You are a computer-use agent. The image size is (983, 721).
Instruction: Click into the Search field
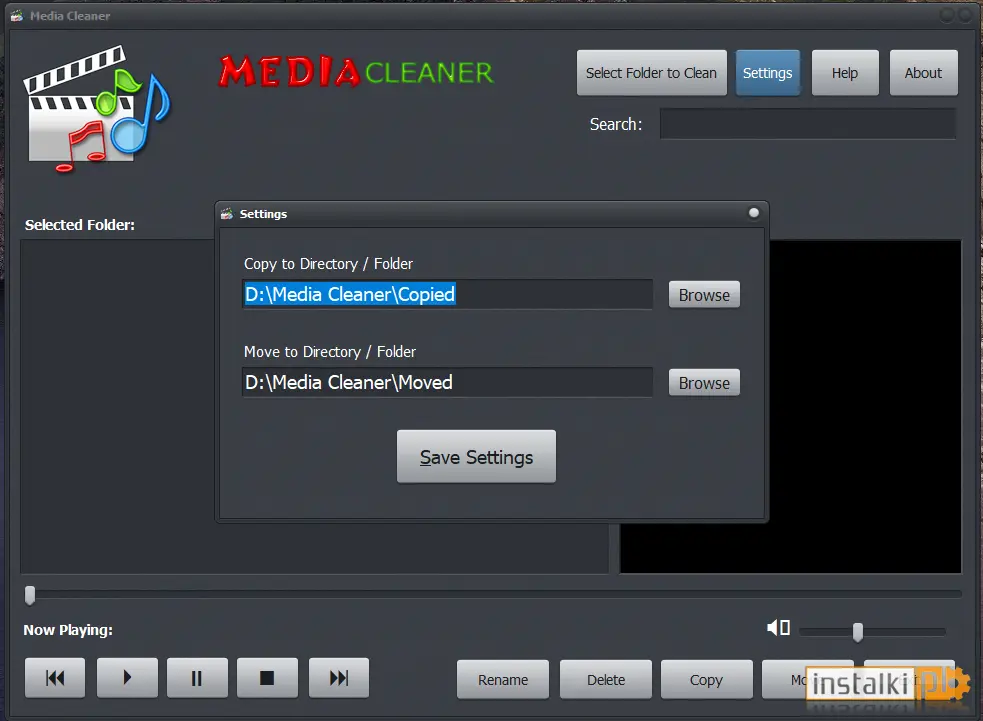click(807, 124)
